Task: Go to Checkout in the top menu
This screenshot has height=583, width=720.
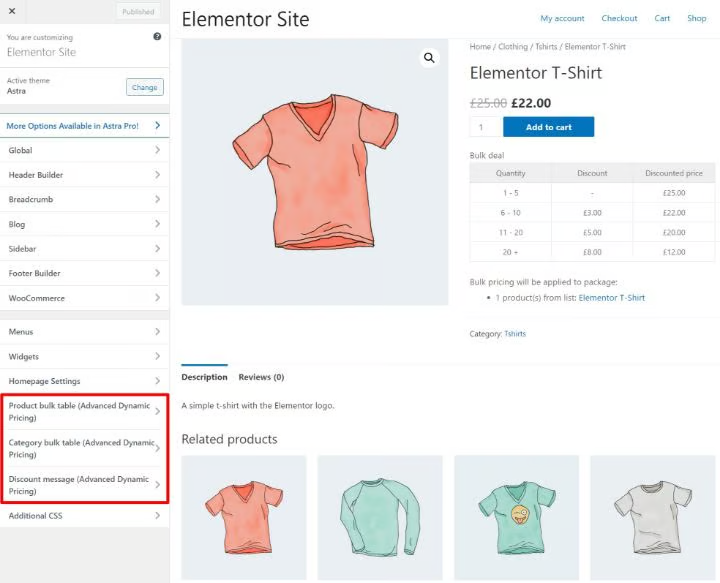Action: coord(619,18)
